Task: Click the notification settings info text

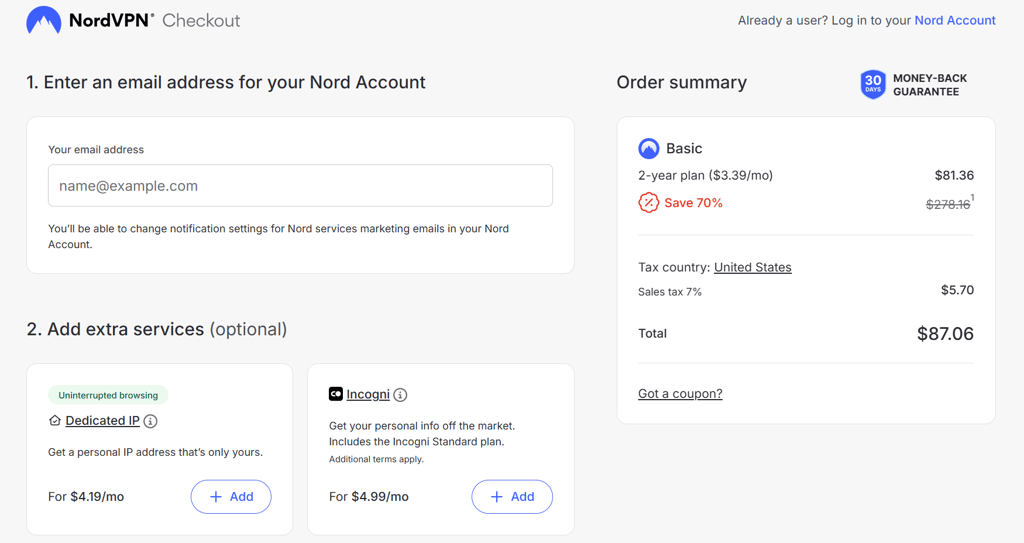Action: 278,237
